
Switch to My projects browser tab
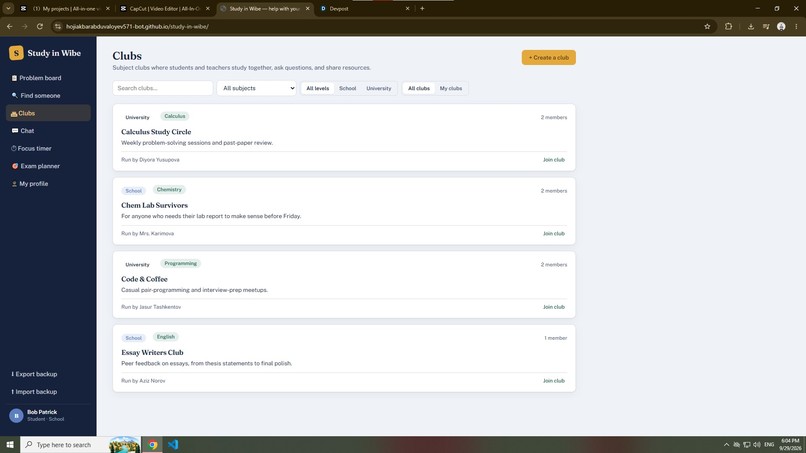[x=65, y=9]
